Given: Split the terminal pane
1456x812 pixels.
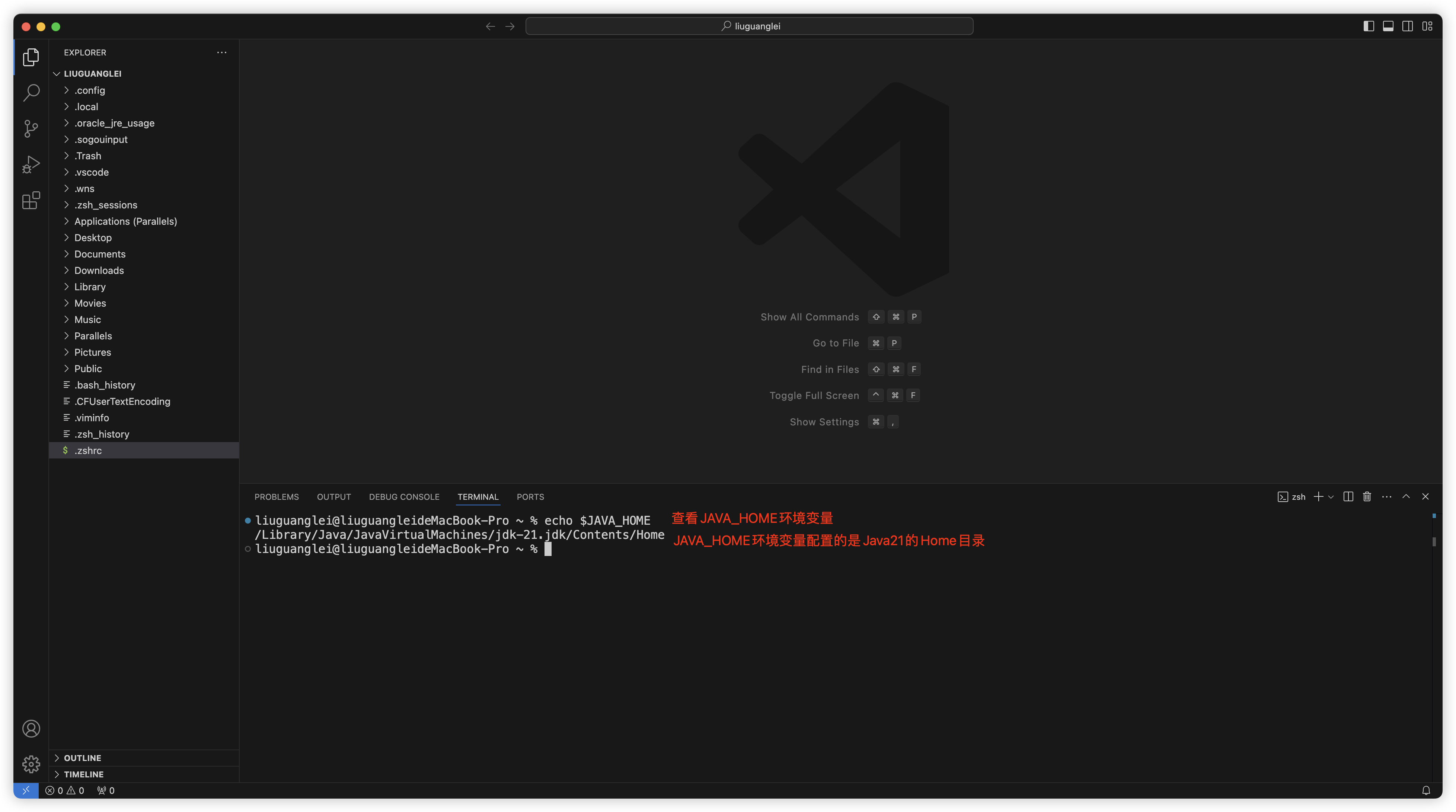Looking at the screenshot, I should [x=1348, y=496].
